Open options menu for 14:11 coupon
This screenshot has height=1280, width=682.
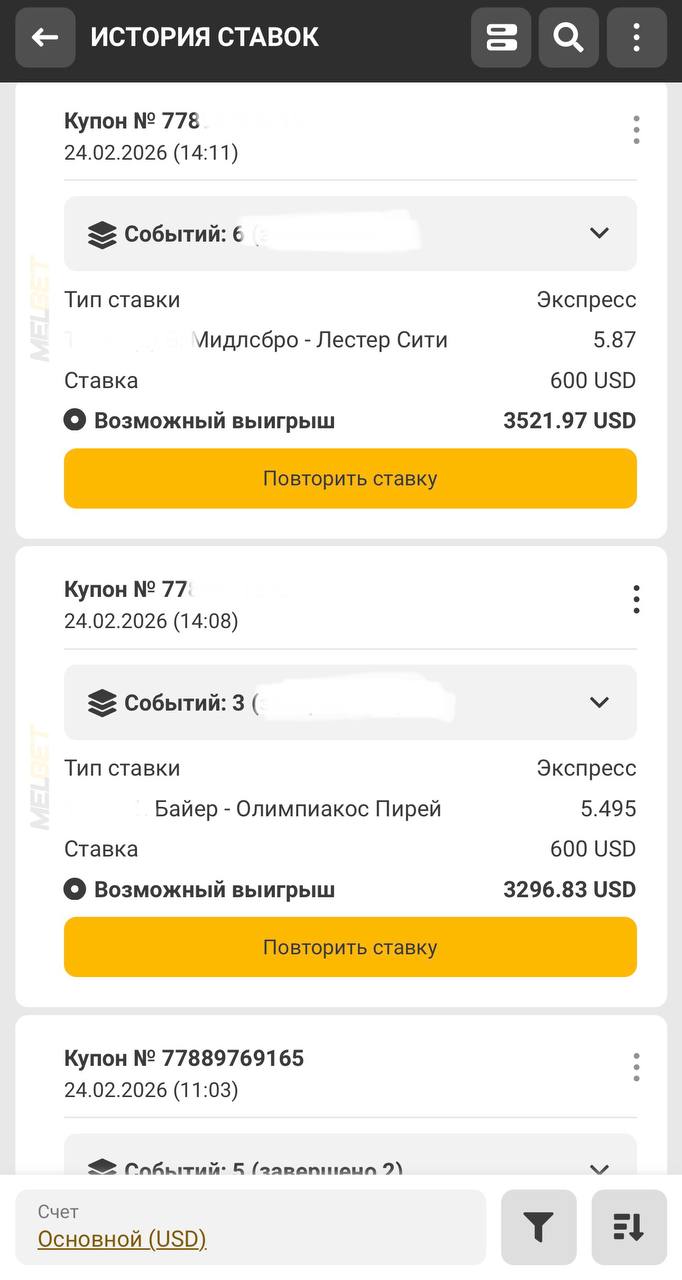[x=636, y=130]
